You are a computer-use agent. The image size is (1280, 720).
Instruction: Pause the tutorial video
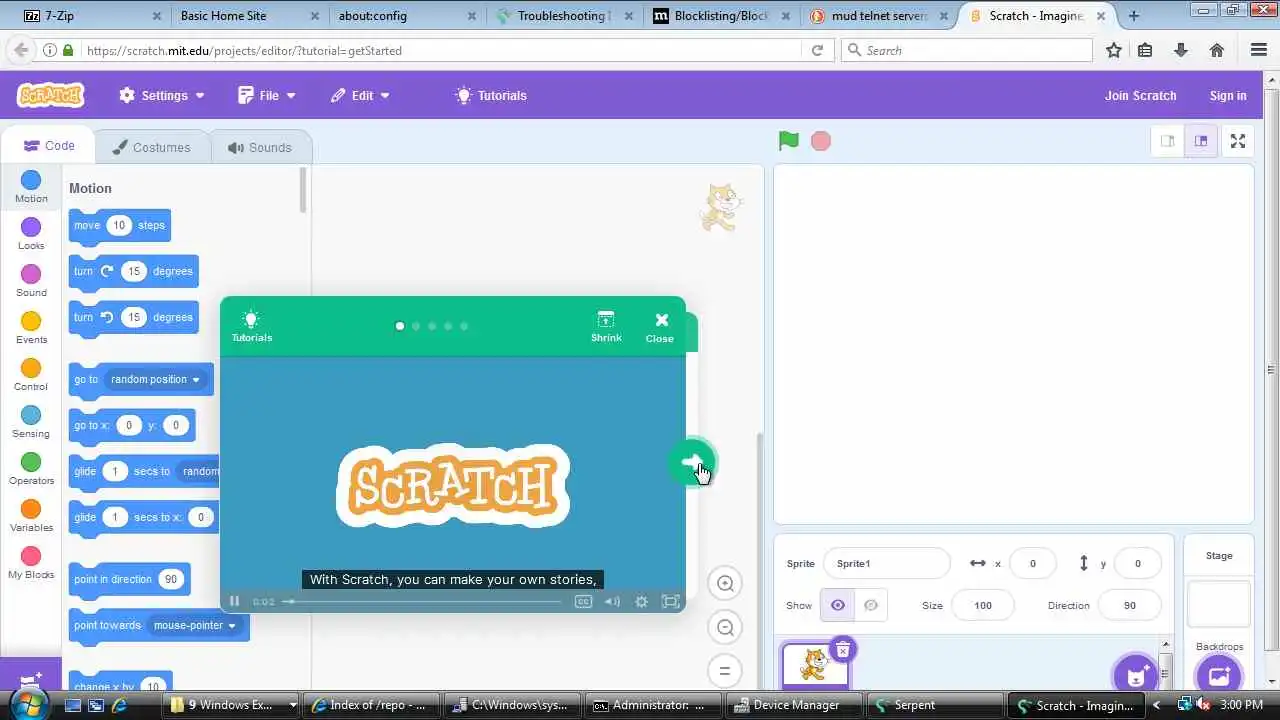coord(234,601)
